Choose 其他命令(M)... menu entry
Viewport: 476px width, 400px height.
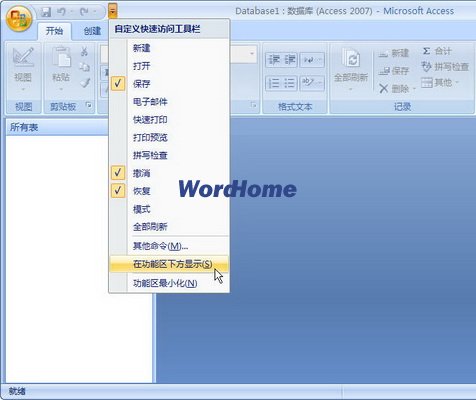pos(169,246)
